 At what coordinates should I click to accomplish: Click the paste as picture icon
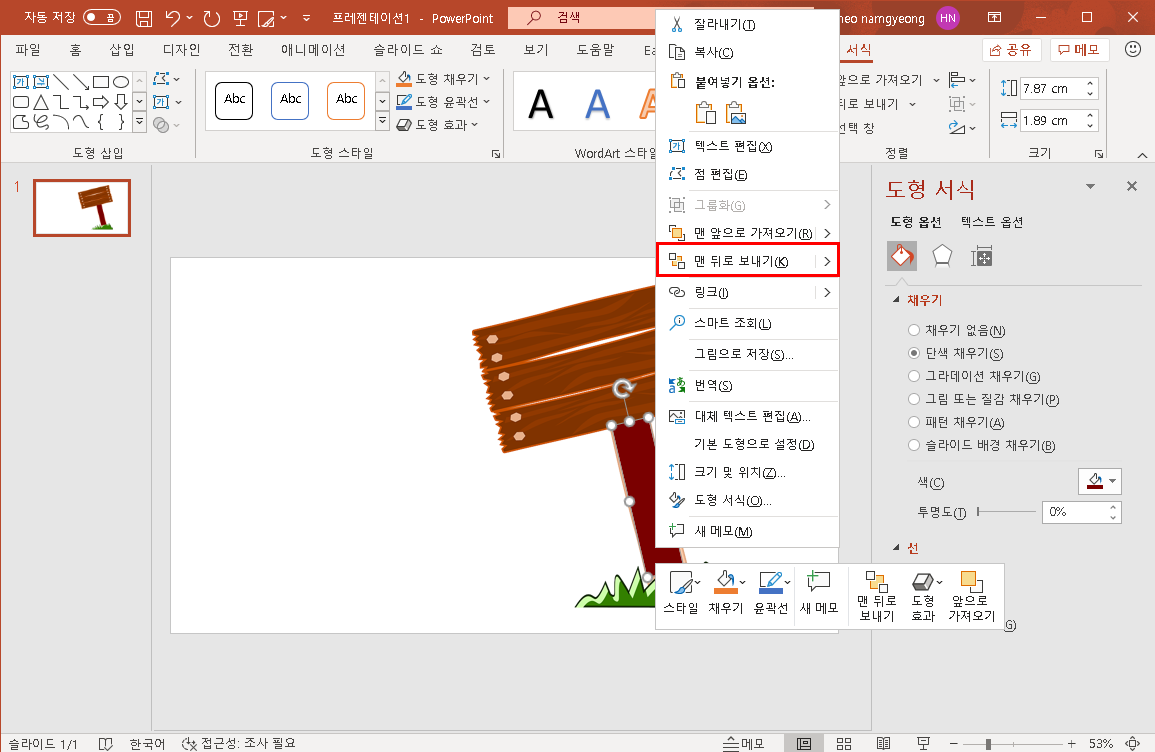tap(736, 113)
